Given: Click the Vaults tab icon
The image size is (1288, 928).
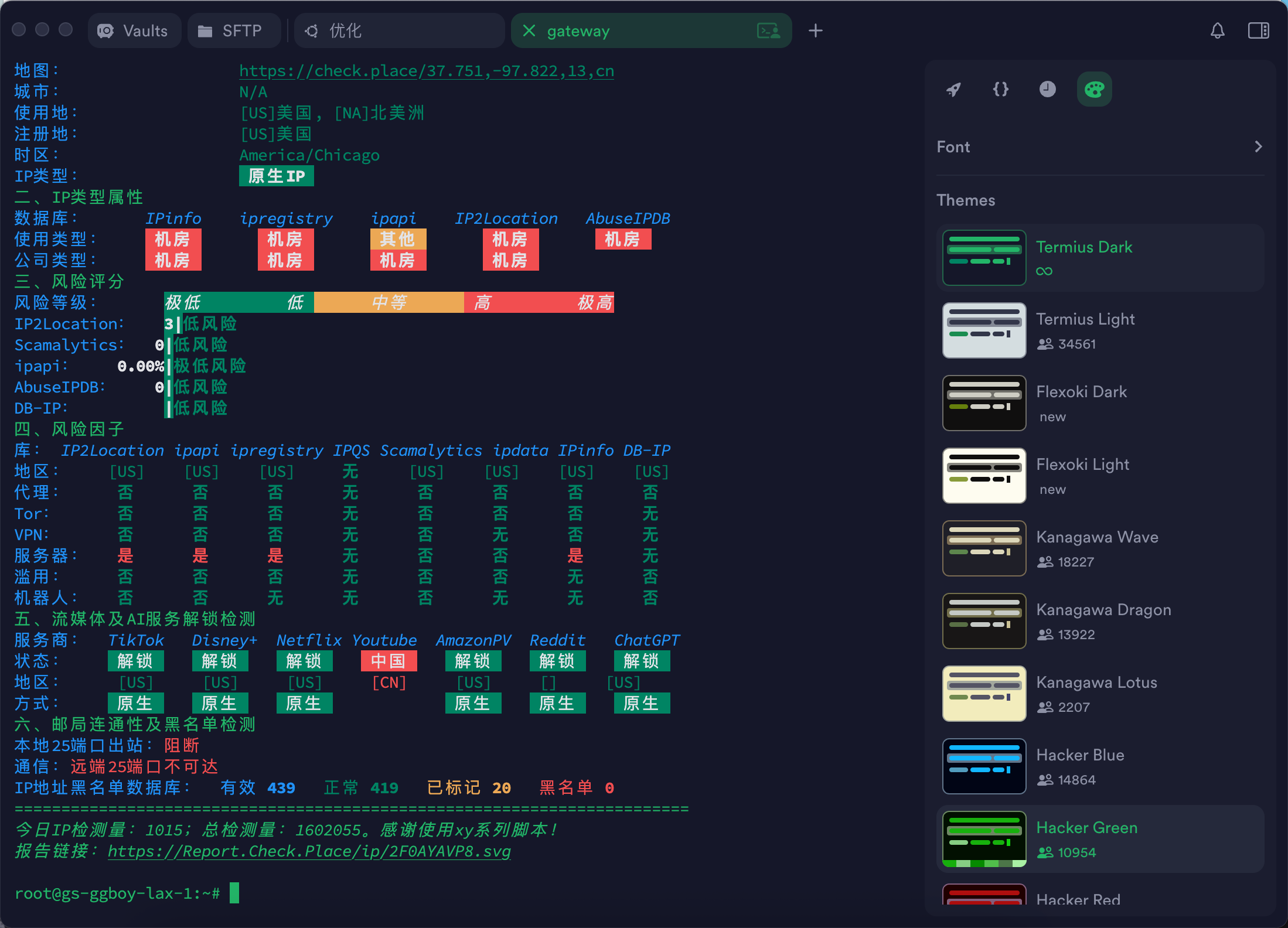Looking at the screenshot, I should [x=105, y=30].
